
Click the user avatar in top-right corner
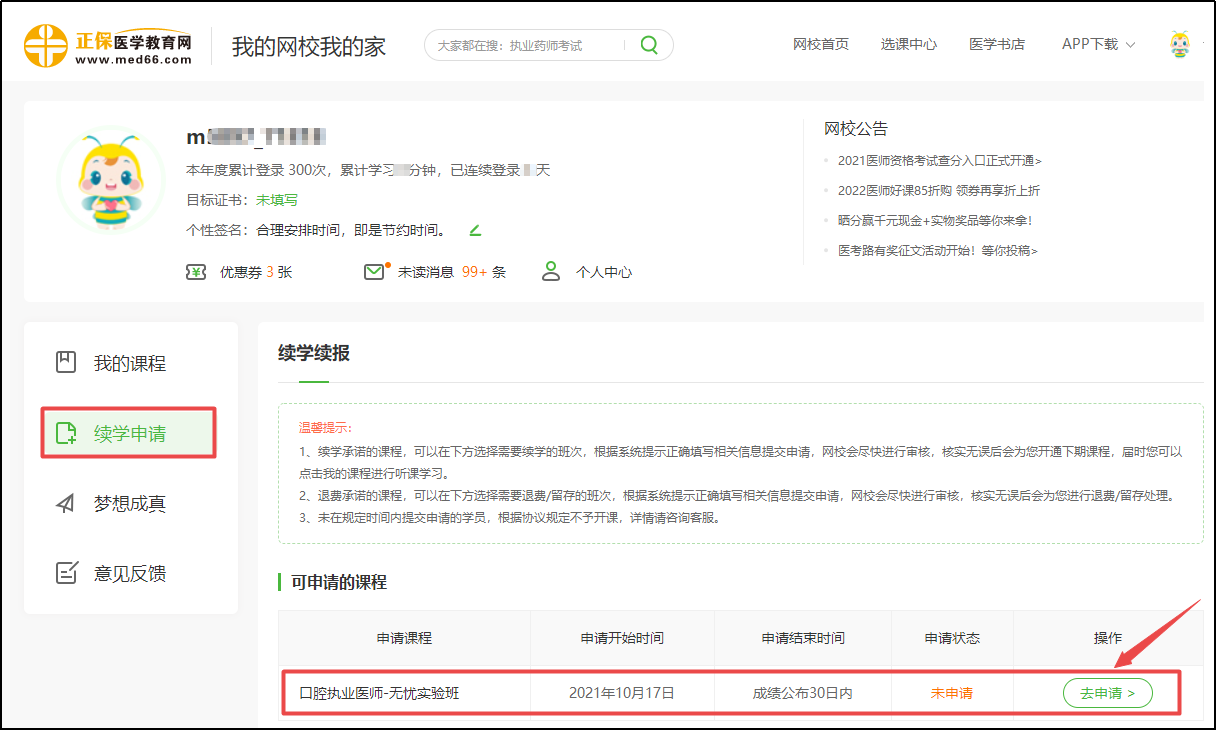1180,43
